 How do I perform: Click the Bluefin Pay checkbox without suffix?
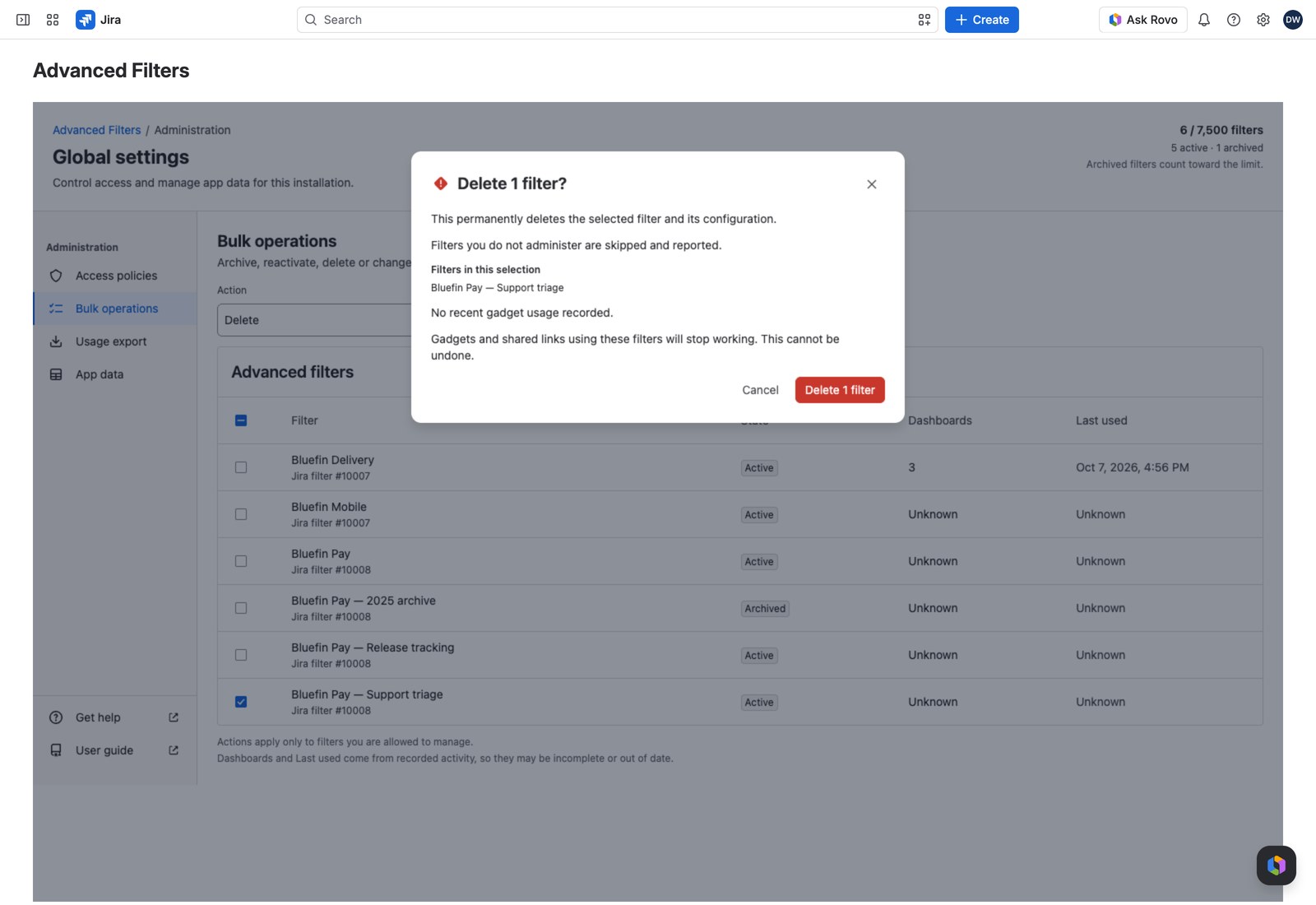241,561
